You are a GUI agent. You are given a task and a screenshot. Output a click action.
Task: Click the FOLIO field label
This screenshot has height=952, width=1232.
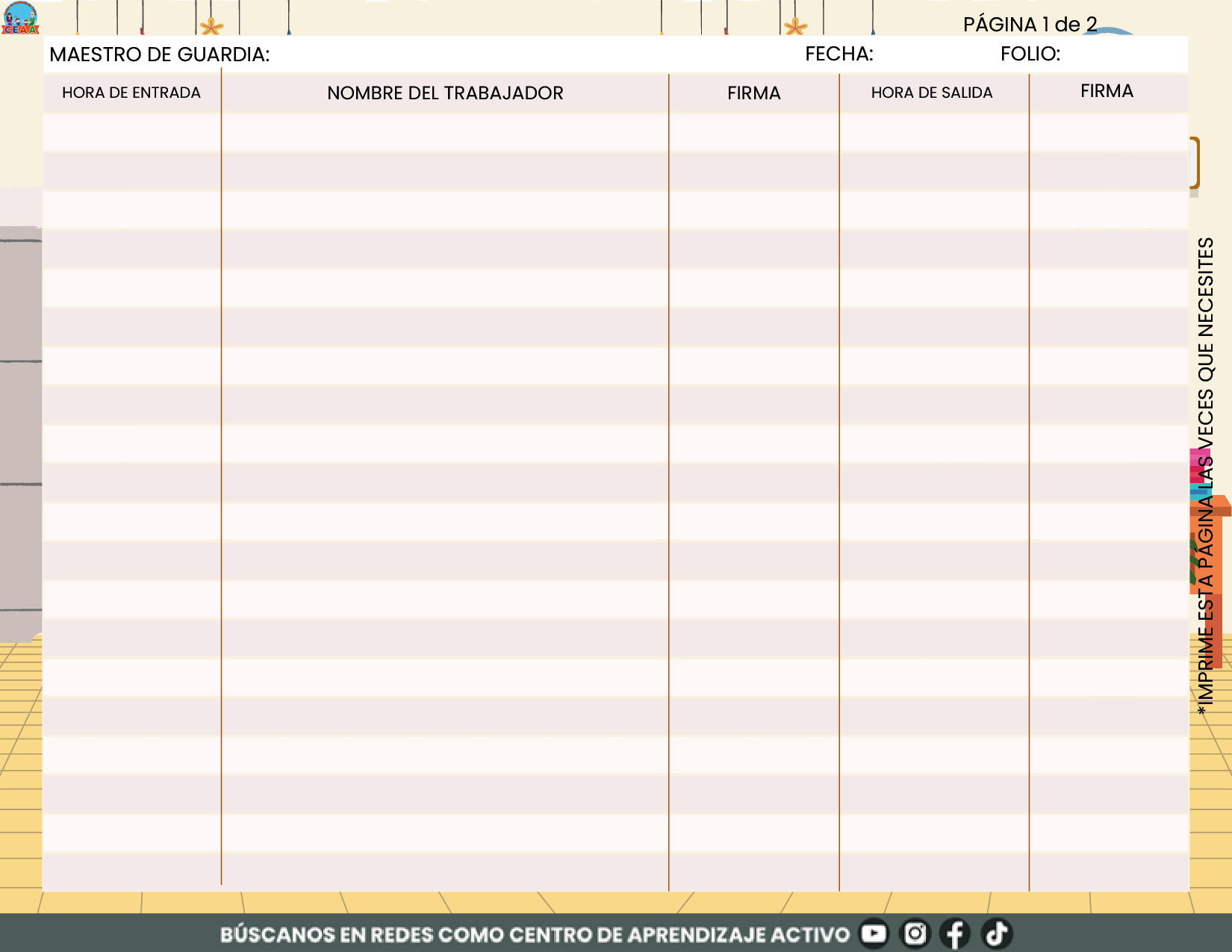pyautogui.click(x=1030, y=54)
